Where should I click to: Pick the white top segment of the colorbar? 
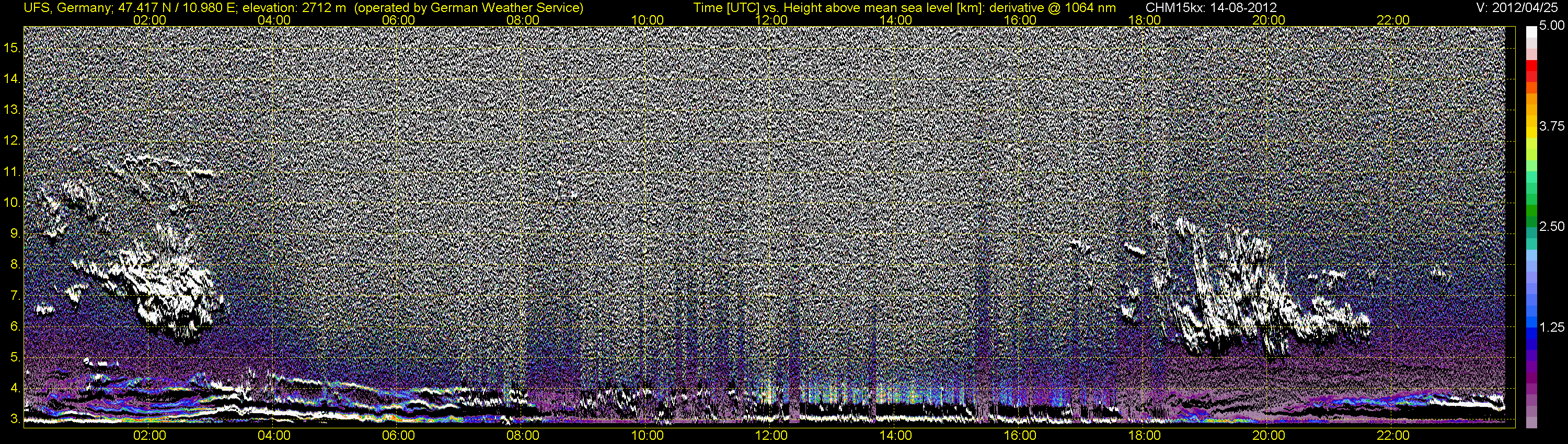pos(1531,32)
